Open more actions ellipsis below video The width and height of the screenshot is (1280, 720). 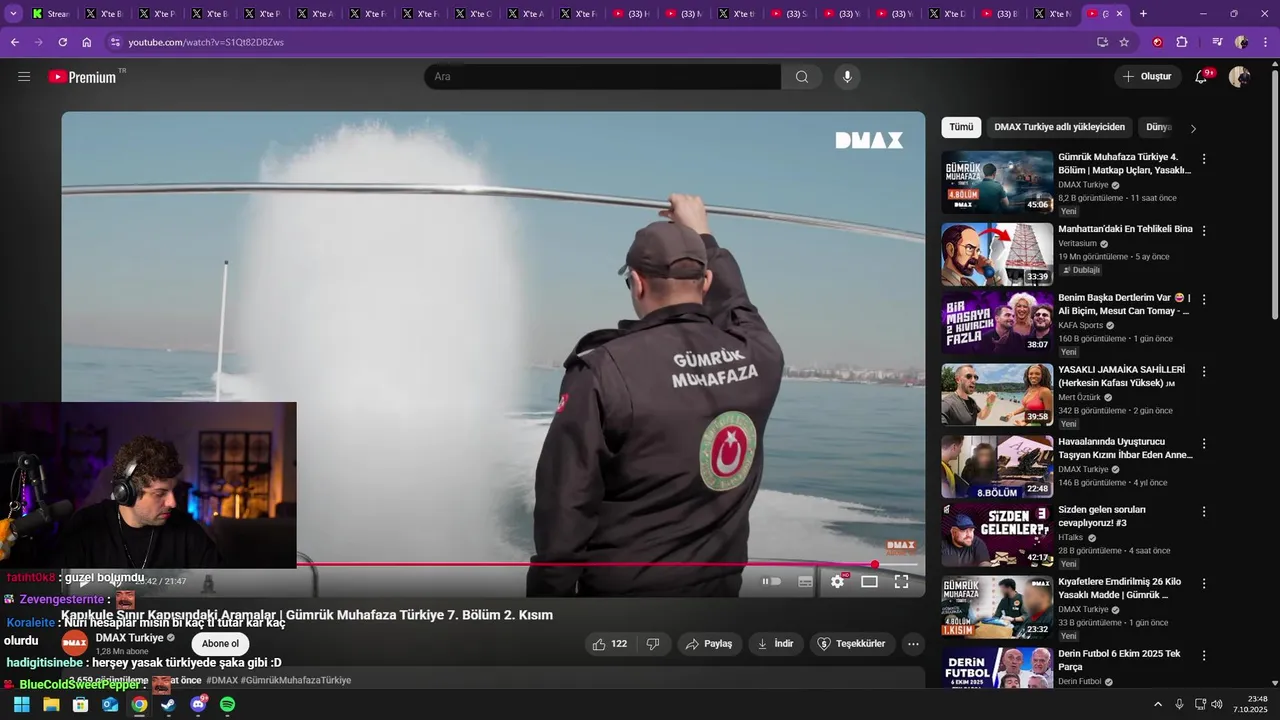913,644
